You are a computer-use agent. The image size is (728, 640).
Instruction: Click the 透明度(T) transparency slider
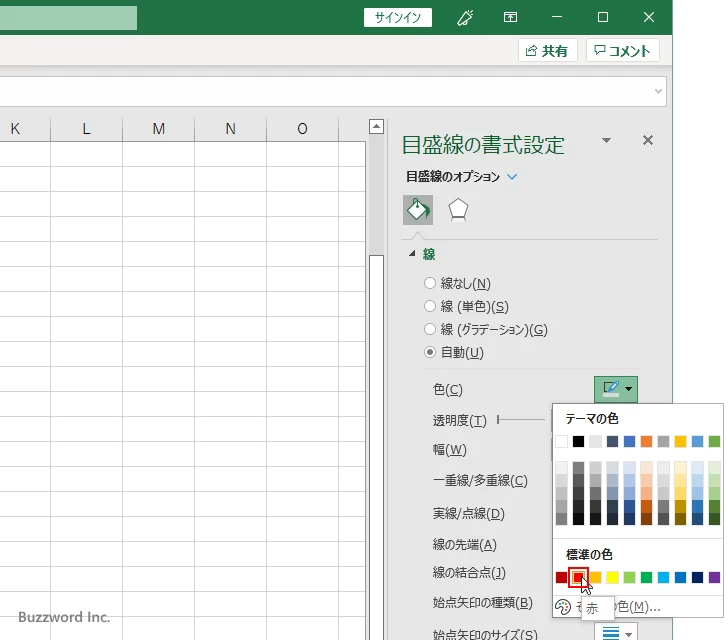pyautogui.click(x=521, y=419)
